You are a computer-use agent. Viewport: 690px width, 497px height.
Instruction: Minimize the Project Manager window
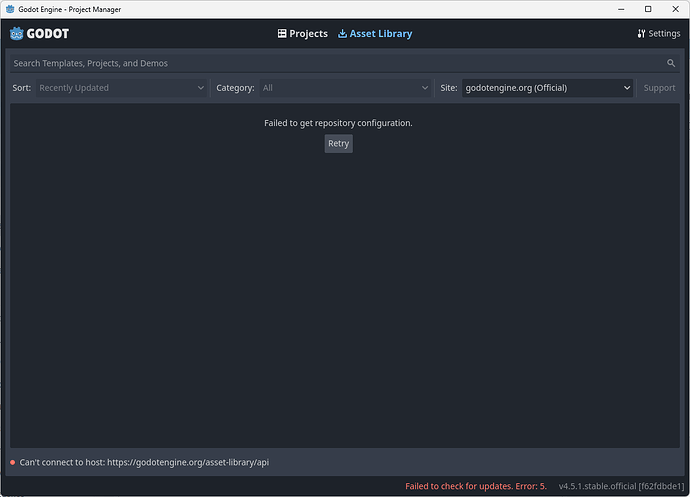(619, 9)
